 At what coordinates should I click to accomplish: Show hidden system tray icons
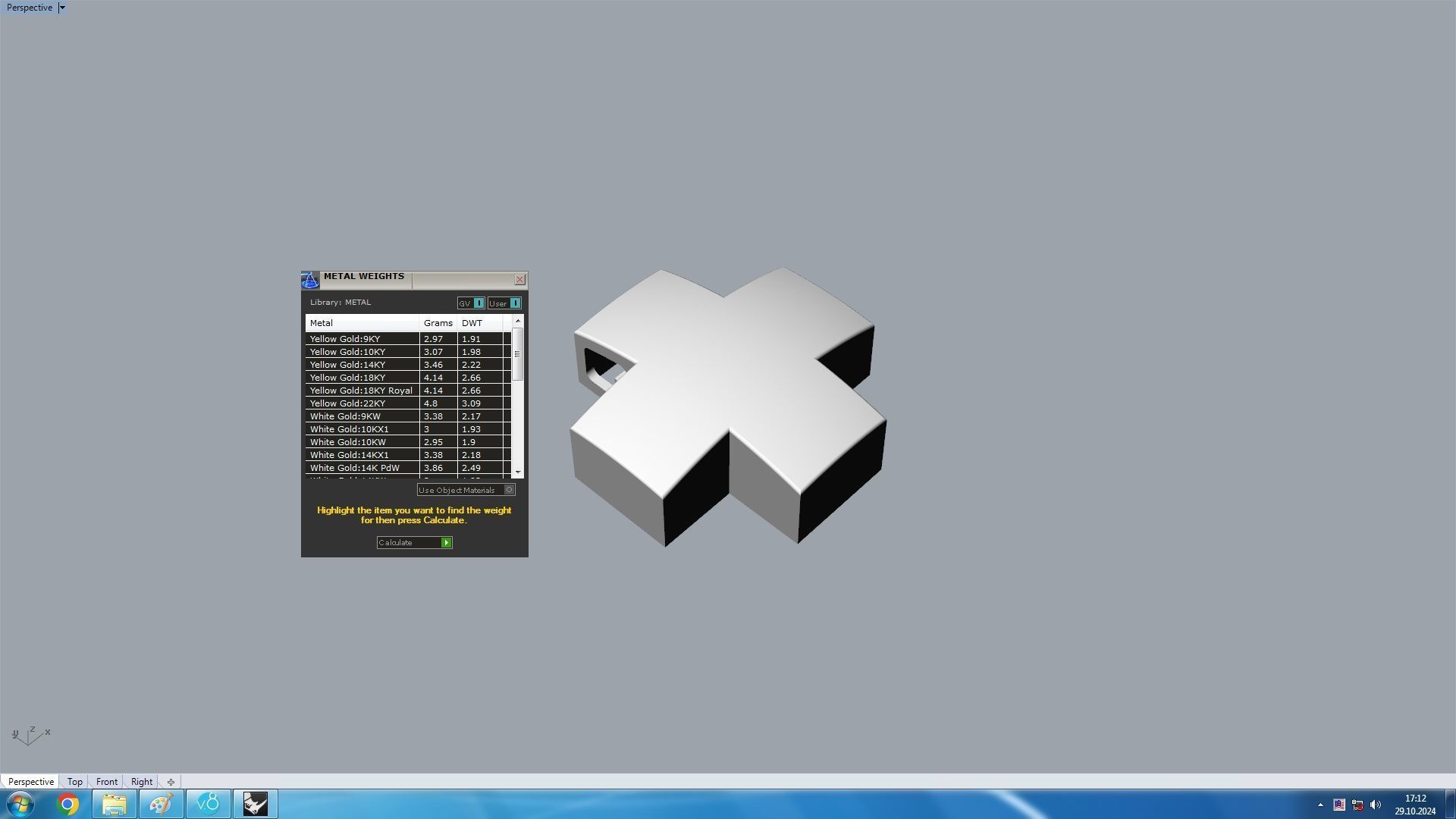click(x=1320, y=805)
